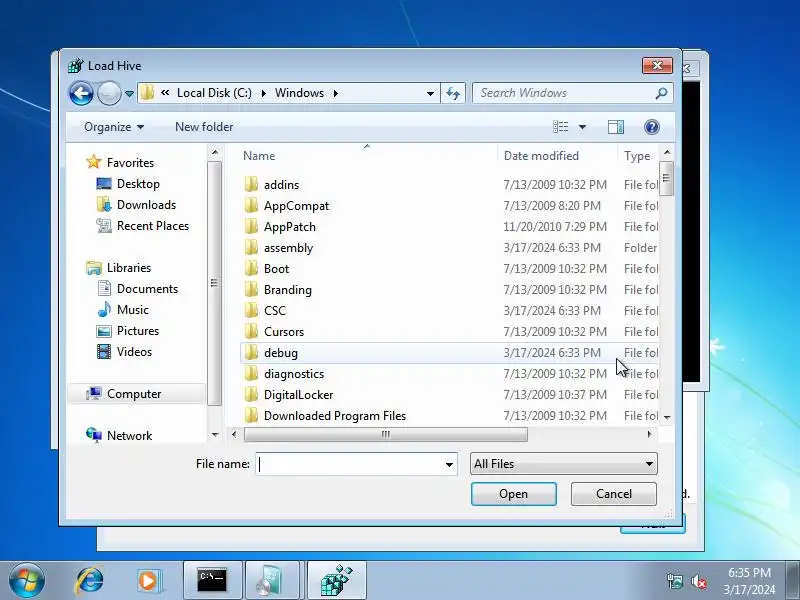Open the address bar previous locations dropdown
The height and width of the screenshot is (600, 800).
(430, 93)
